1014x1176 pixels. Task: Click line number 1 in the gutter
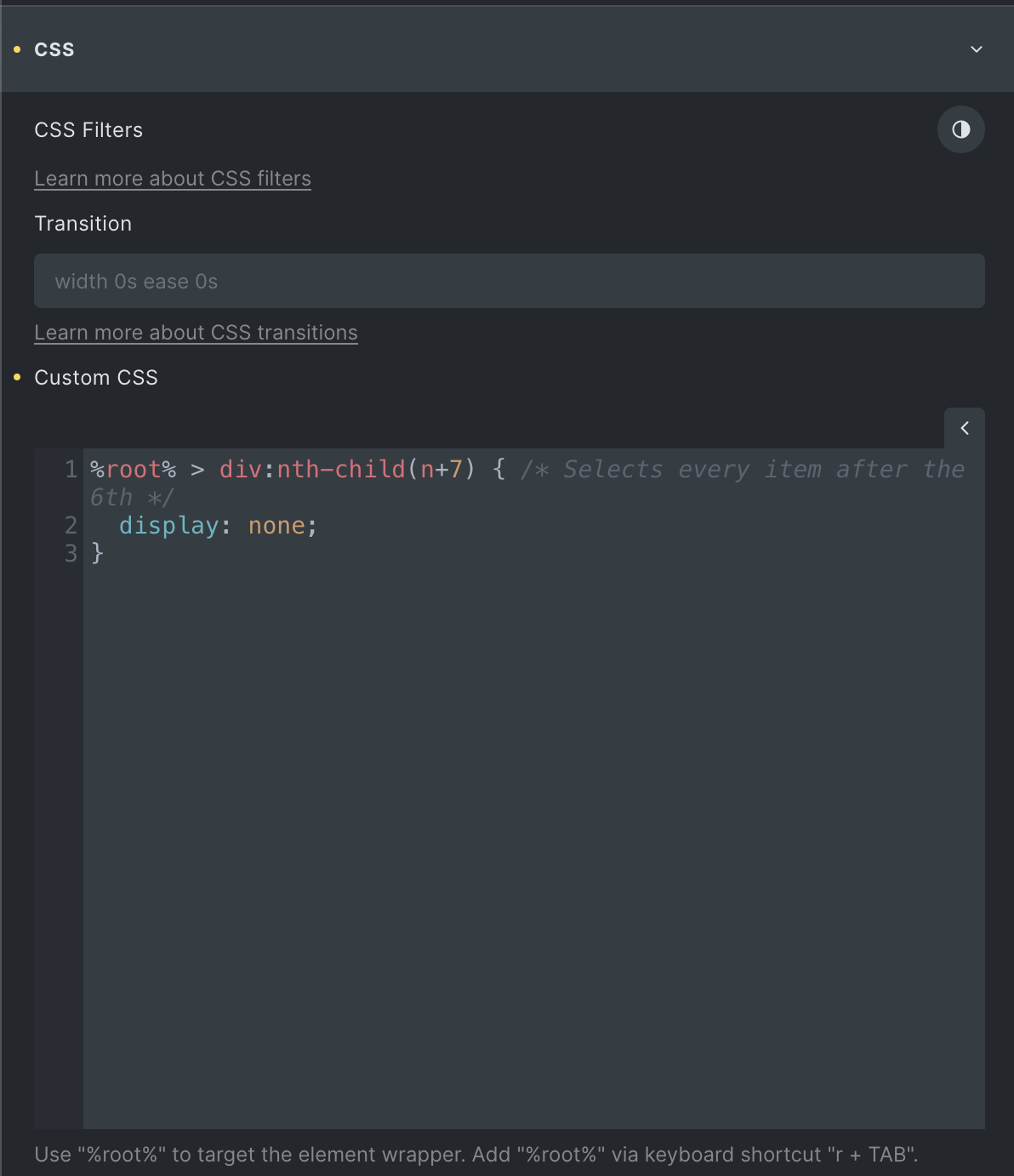tap(71, 469)
